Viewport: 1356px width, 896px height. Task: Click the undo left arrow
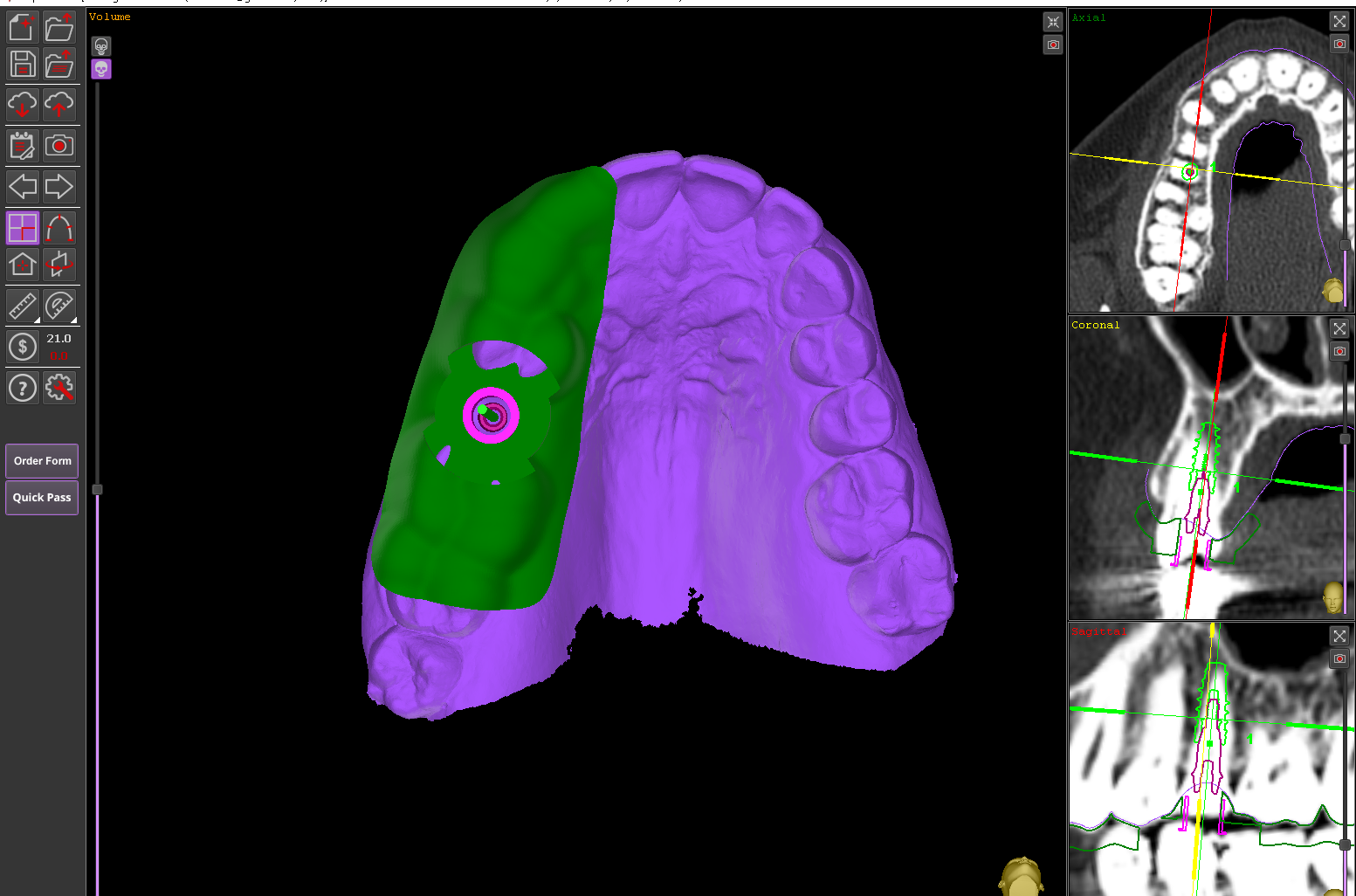(x=23, y=187)
